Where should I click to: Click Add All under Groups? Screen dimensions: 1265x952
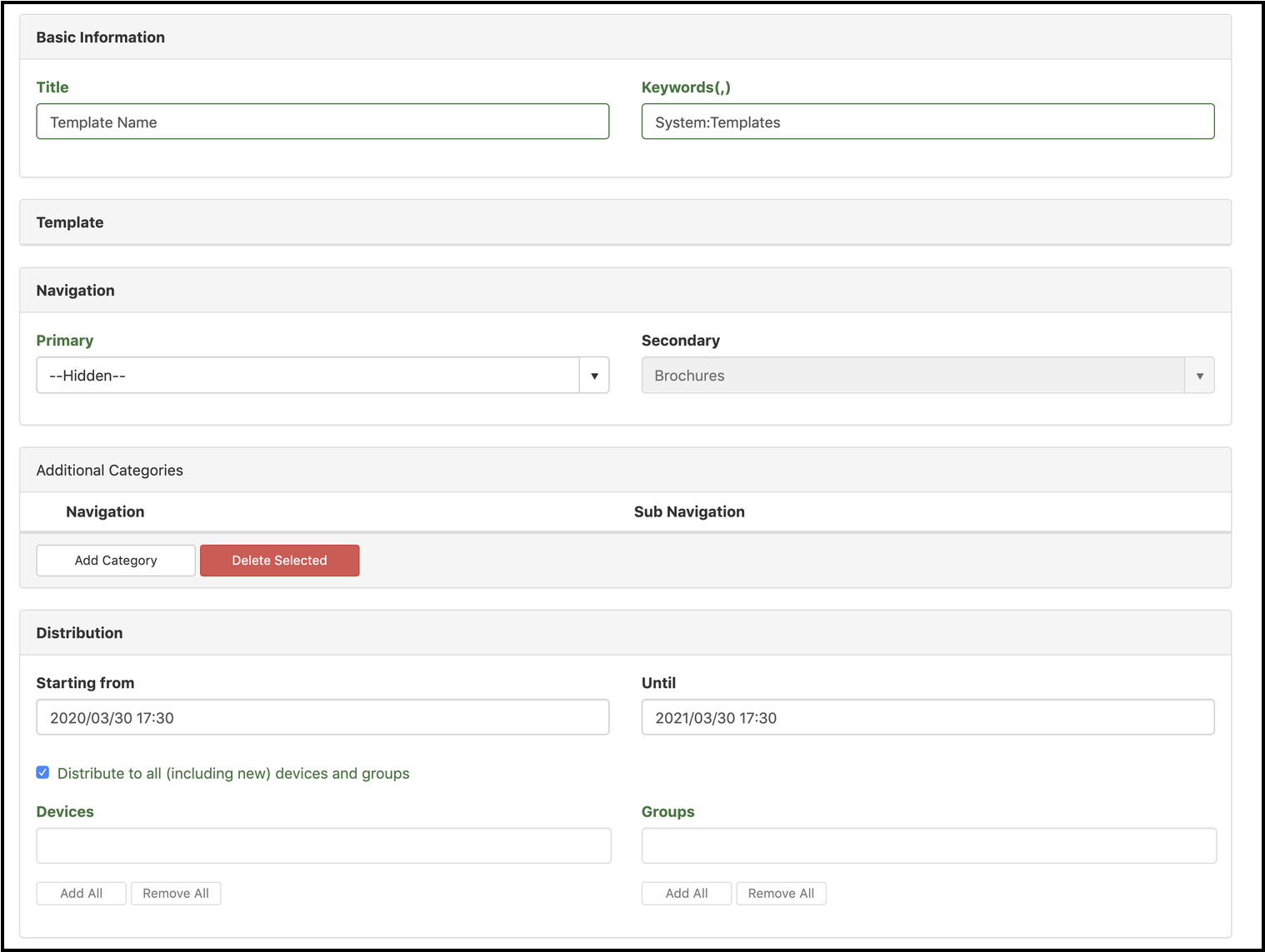coord(686,893)
